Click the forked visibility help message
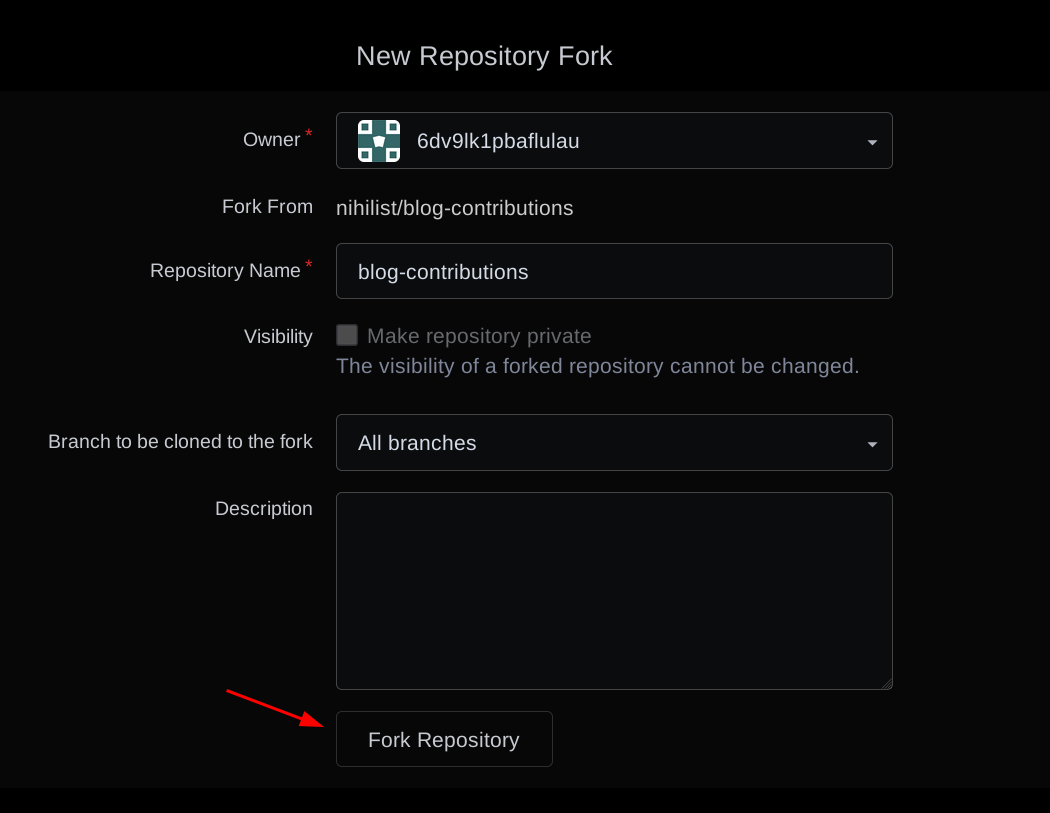The image size is (1050, 813). tap(597, 366)
